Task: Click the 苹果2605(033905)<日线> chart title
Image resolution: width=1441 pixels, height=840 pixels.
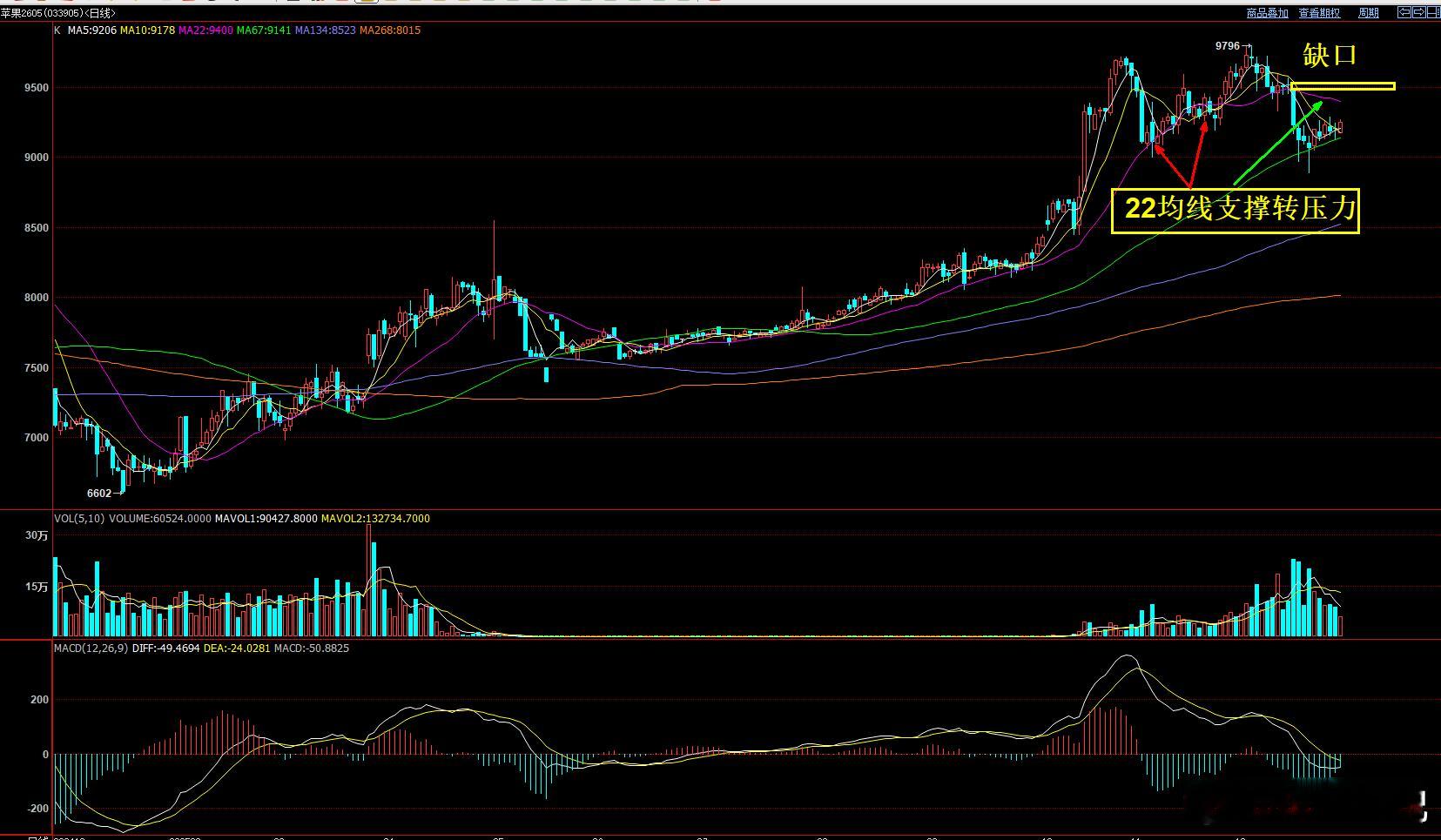Action: click(57, 13)
